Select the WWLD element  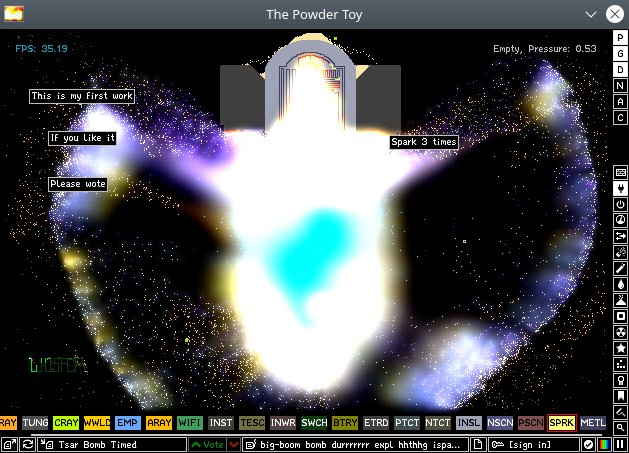(97, 423)
